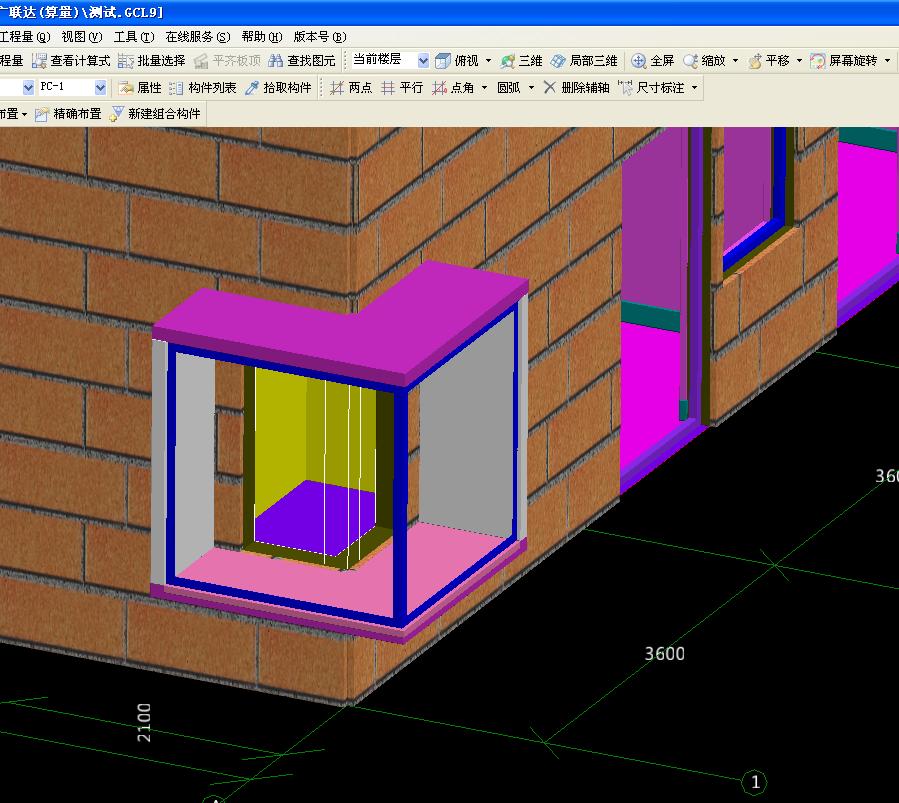Click 平行 parallel axis icon
The width and height of the screenshot is (899, 803).
tap(388, 88)
